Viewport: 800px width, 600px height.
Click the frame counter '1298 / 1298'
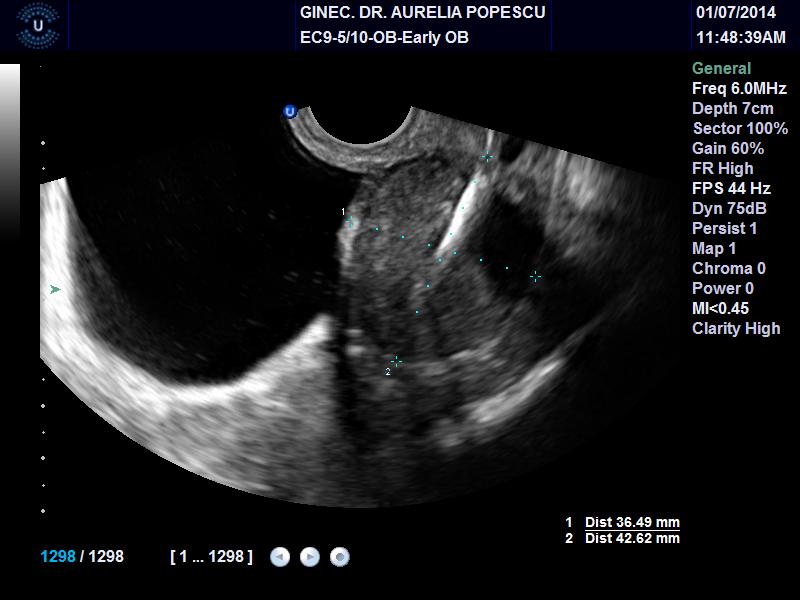(82, 556)
